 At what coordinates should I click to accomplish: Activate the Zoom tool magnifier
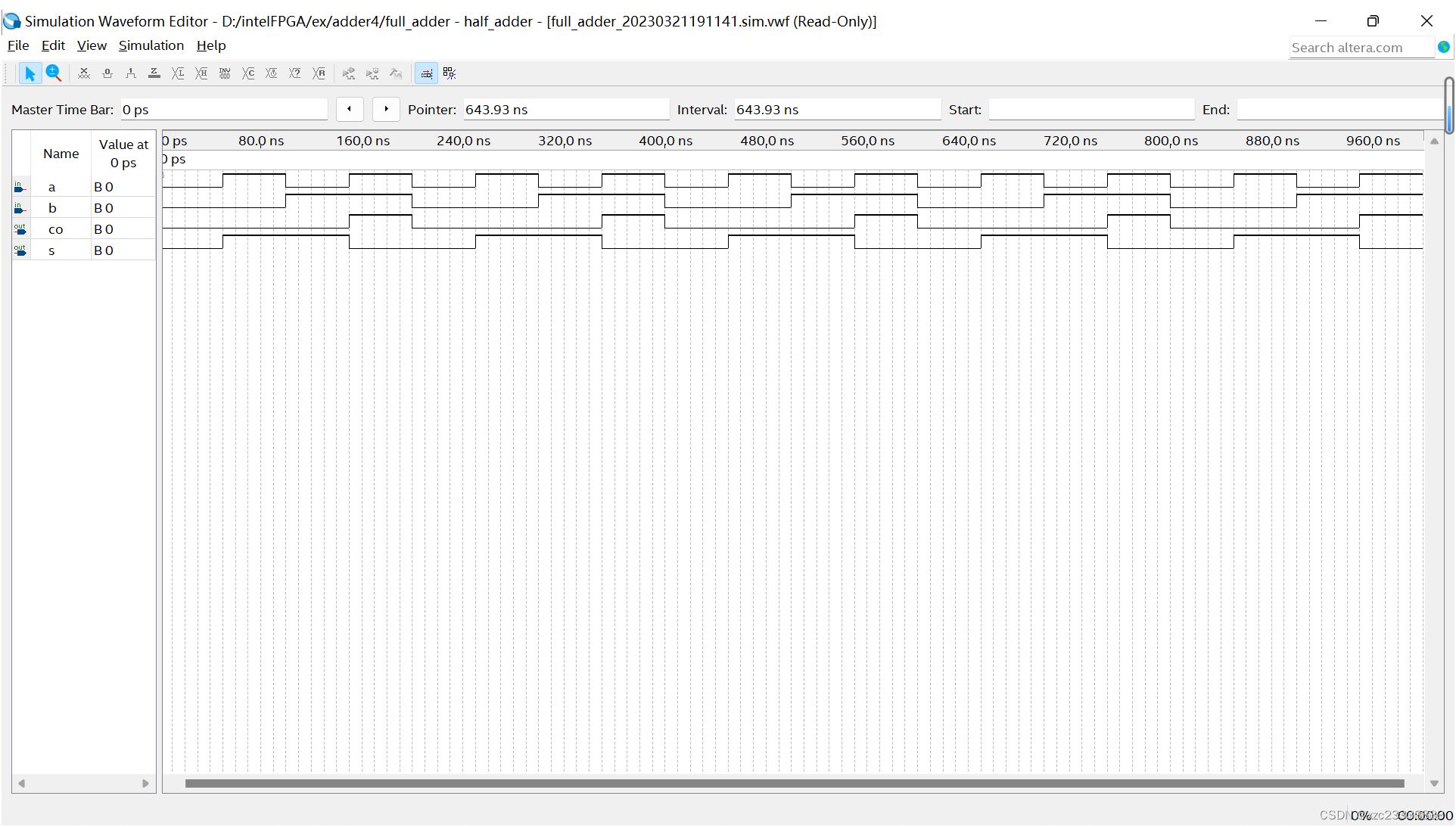[x=54, y=73]
